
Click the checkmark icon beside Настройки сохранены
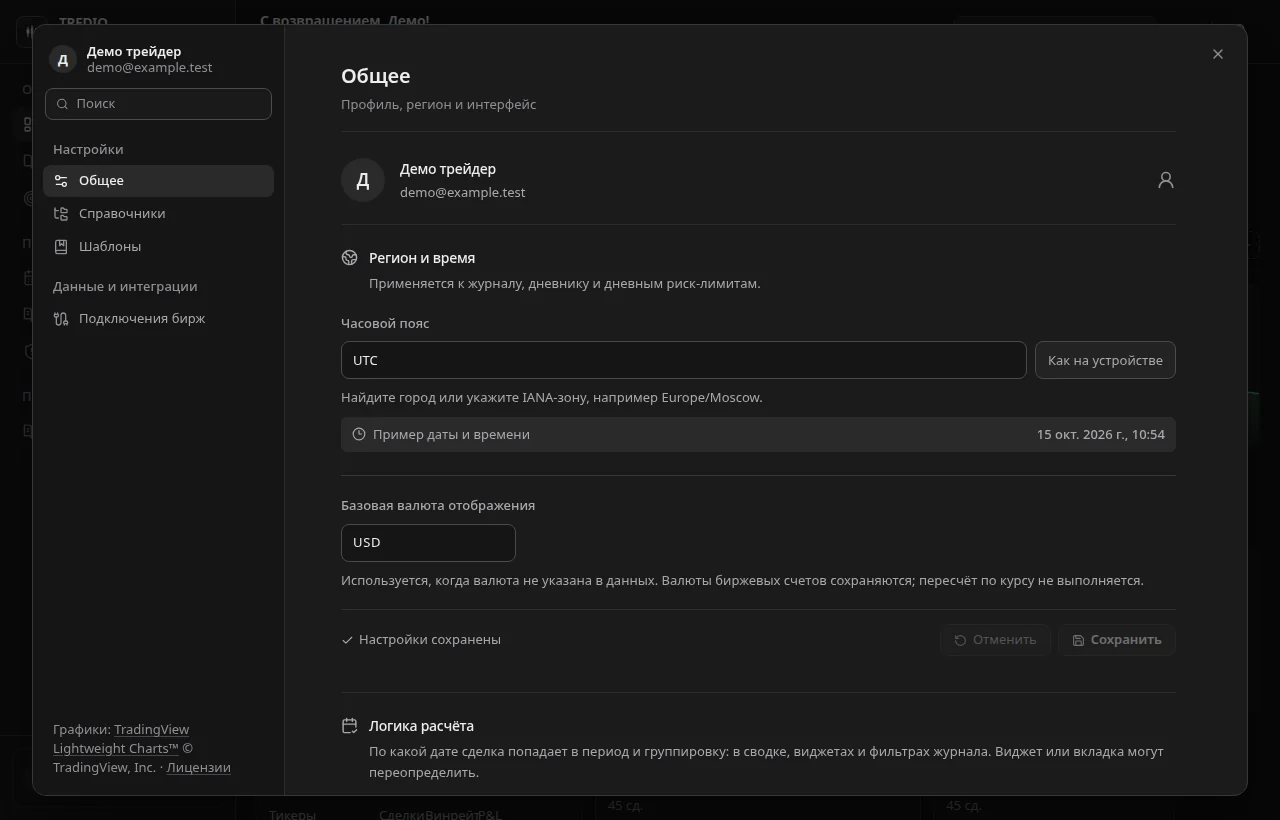click(347, 640)
